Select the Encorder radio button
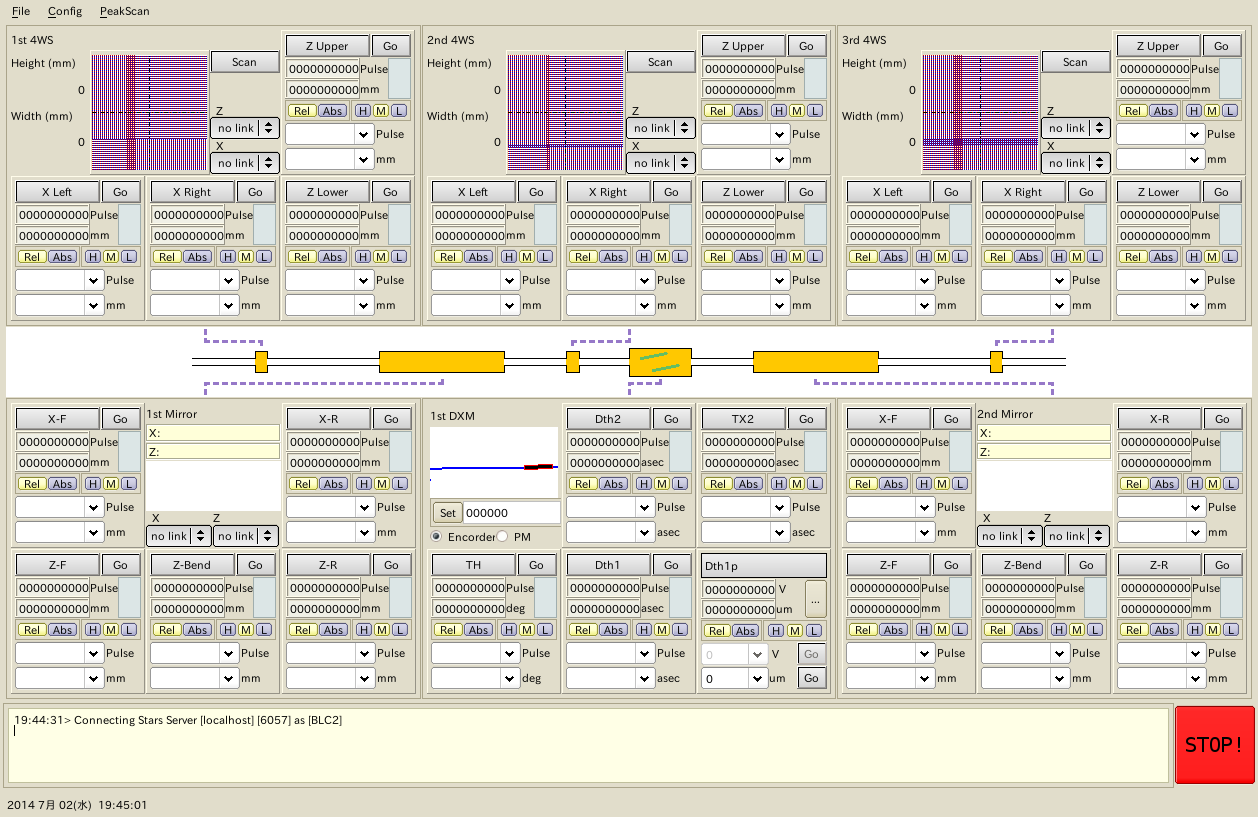The width and height of the screenshot is (1258, 817). coord(437,537)
